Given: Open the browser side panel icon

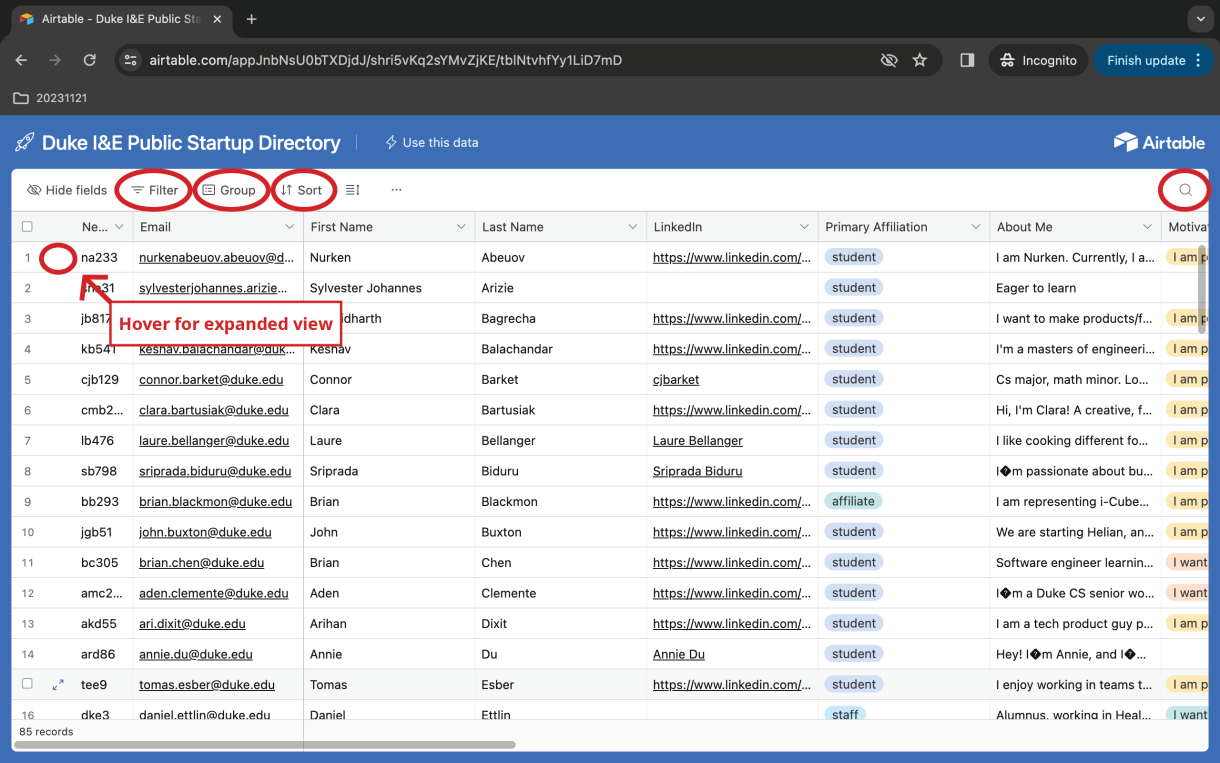Looking at the screenshot, I should pyautogui.click(x=967, y=60).
